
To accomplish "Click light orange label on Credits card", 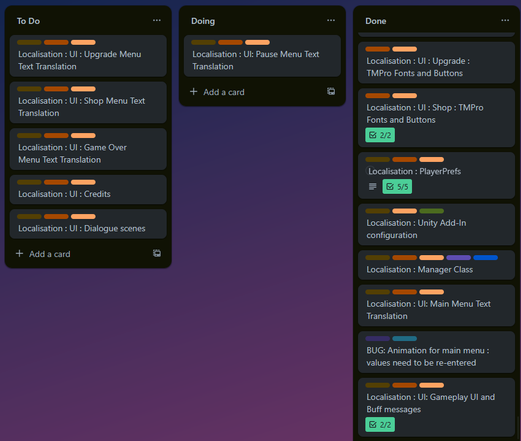I will click(83, 182).
